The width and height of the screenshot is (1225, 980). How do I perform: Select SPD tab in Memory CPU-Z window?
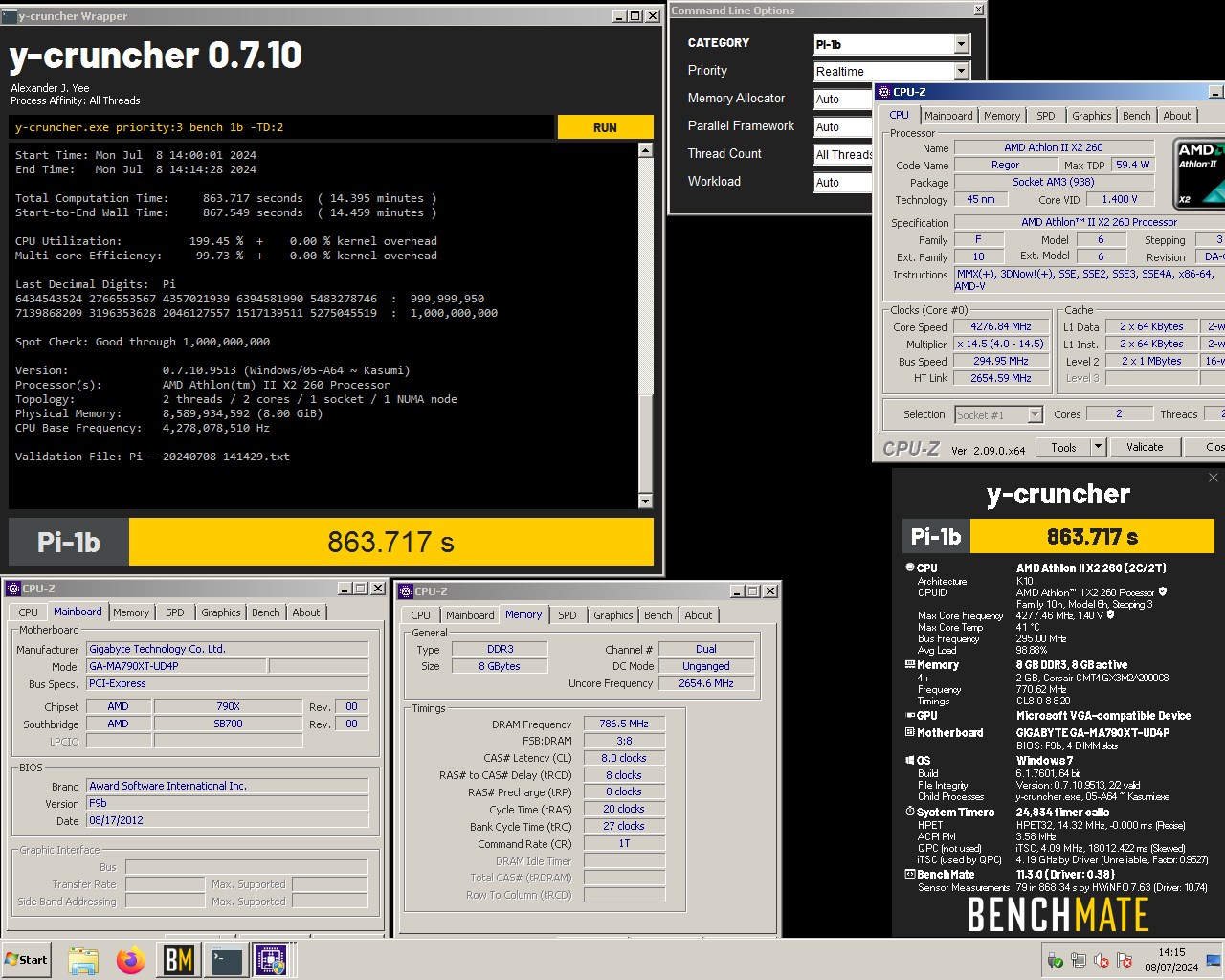coord(568,615)
